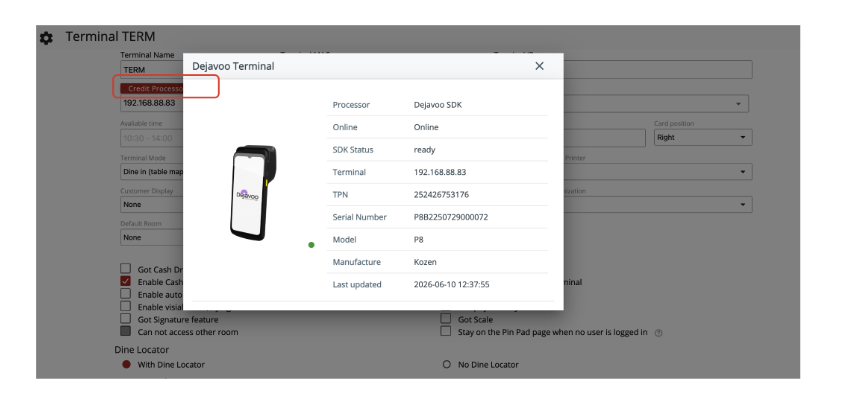Image resolution: width=856 pixels, height=398 pixels.
Task: Click the Dine Locator section heading
Action: [141, 349]
